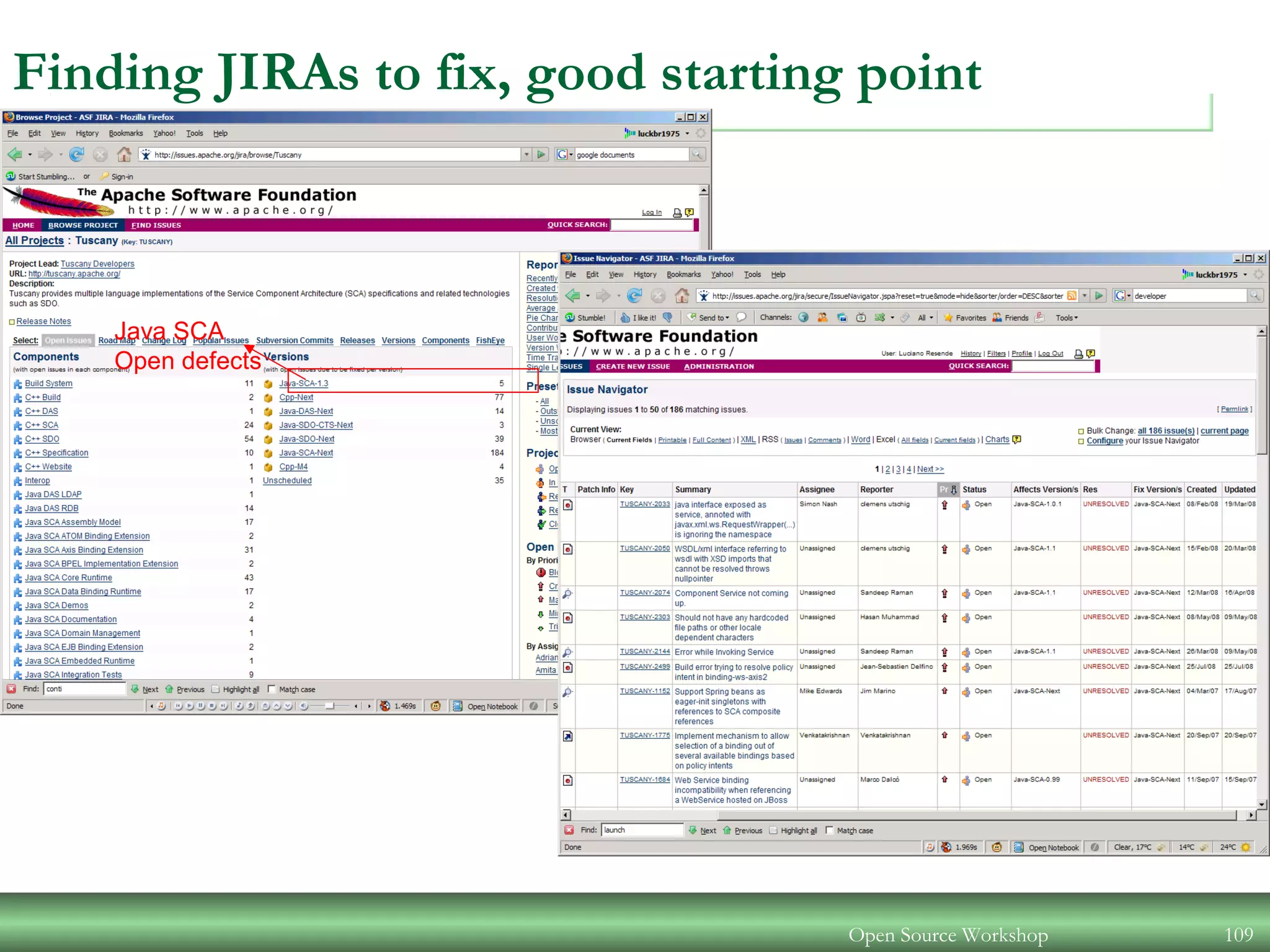Image resolution: width=1270 pixels, height=952 pixels.
Task: Click Stop icon in Browse Project window
Action: pos(100,154)
